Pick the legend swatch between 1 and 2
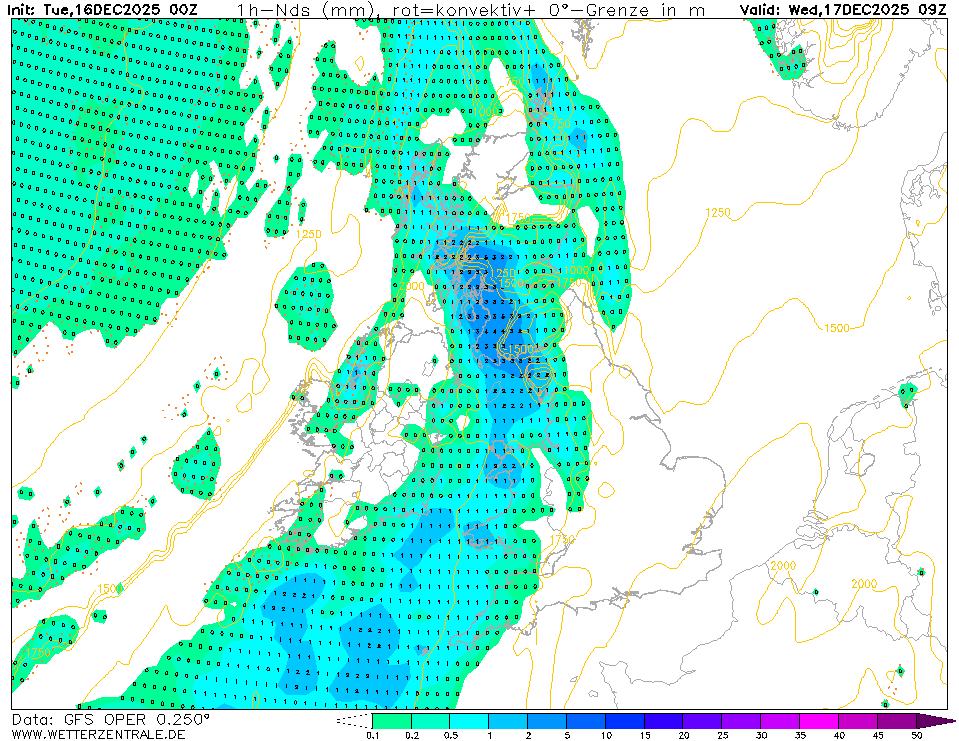Screen dimensions: 959x741 click(x=508, y=721)
